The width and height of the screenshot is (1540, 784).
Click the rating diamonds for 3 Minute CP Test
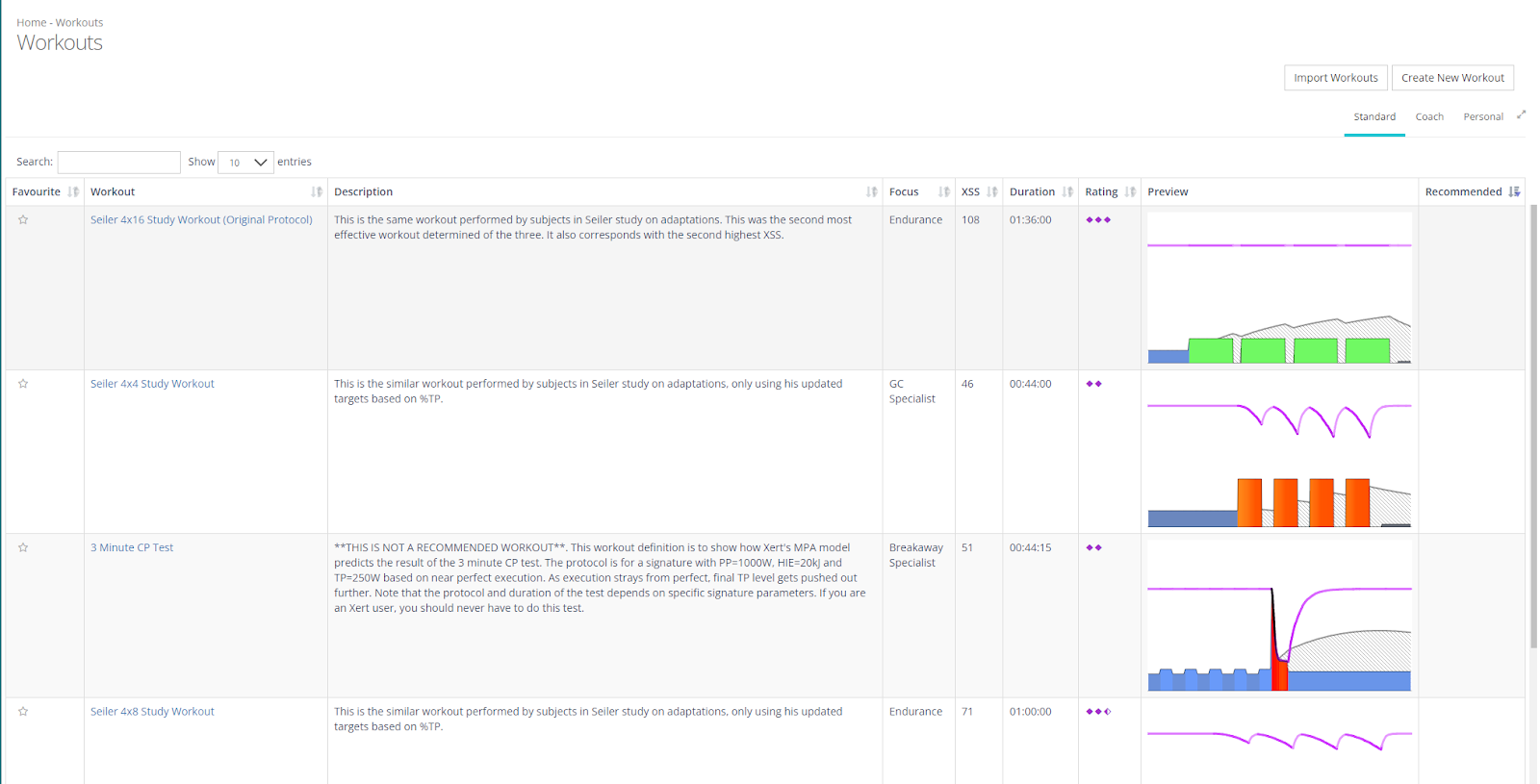pos(1093,547)
